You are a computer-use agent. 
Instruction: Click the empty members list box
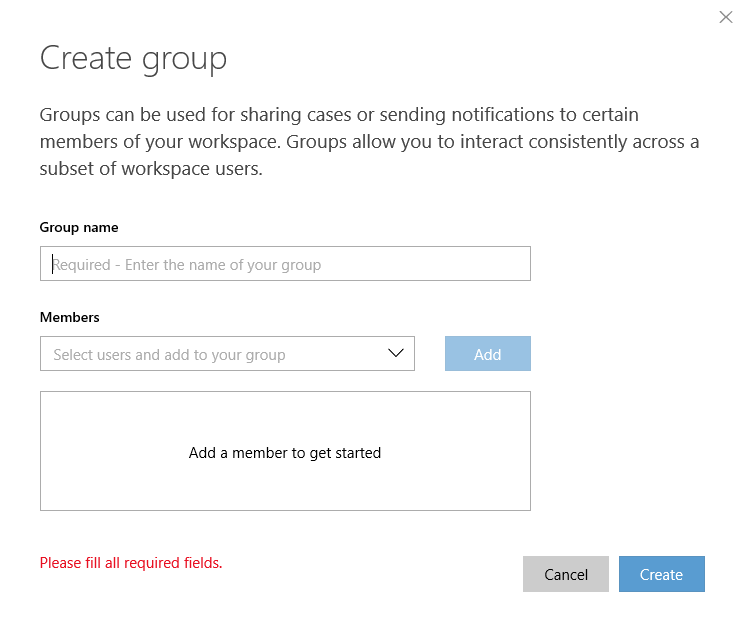click(x=285, y=451)
